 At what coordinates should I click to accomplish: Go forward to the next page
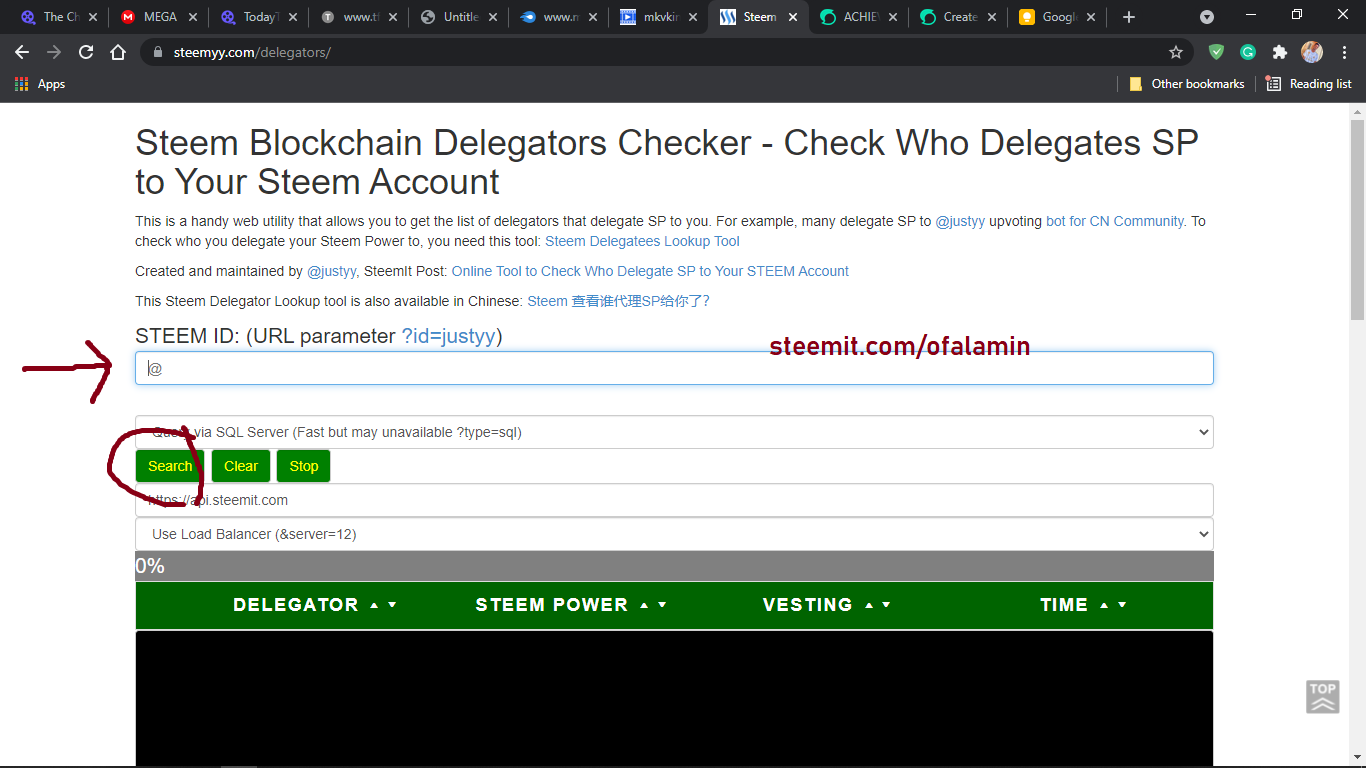coord(54,52)
